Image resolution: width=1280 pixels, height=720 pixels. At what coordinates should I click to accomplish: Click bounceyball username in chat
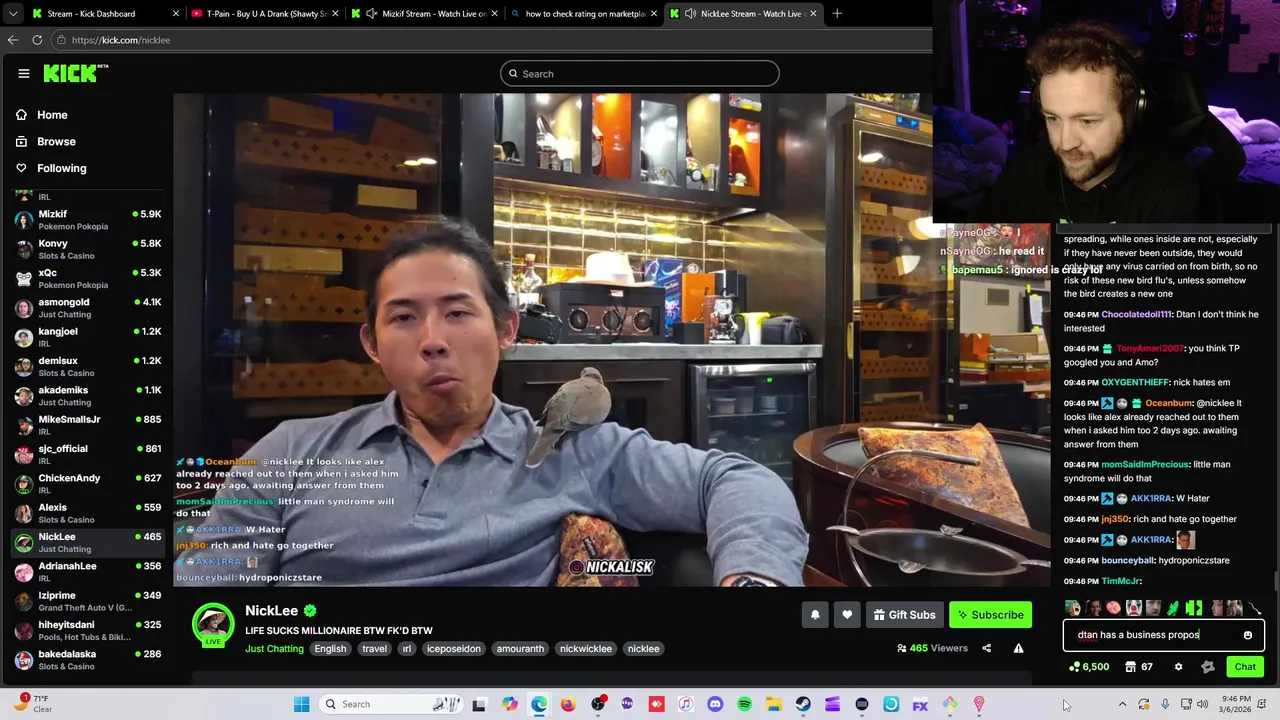(1128, 561)
